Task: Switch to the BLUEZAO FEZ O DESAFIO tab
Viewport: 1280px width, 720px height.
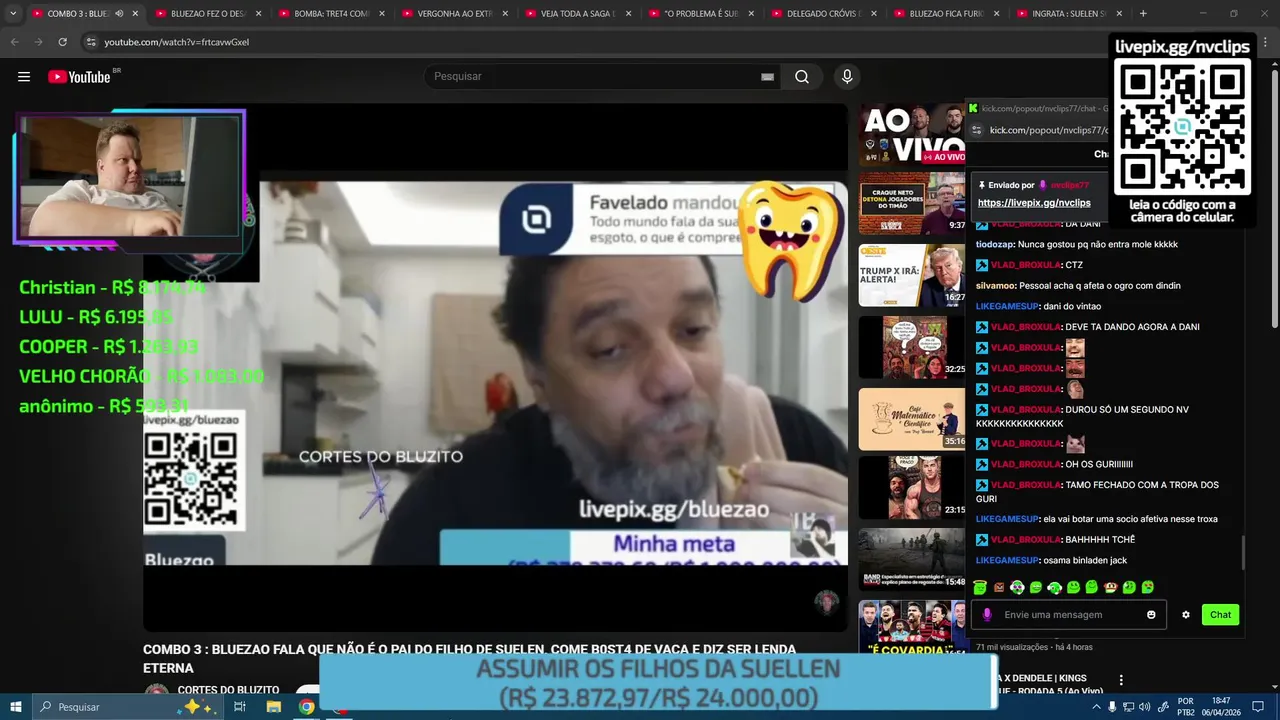Action: click(207, 14)
